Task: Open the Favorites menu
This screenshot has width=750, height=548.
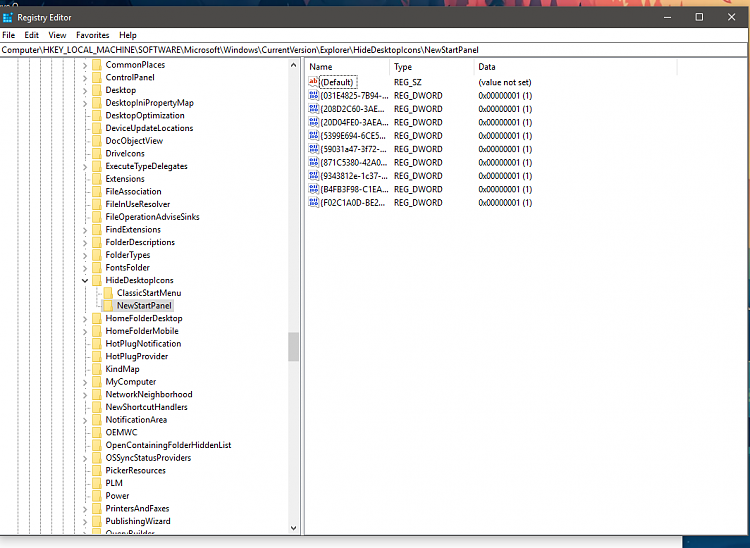Action: [92, 35]
